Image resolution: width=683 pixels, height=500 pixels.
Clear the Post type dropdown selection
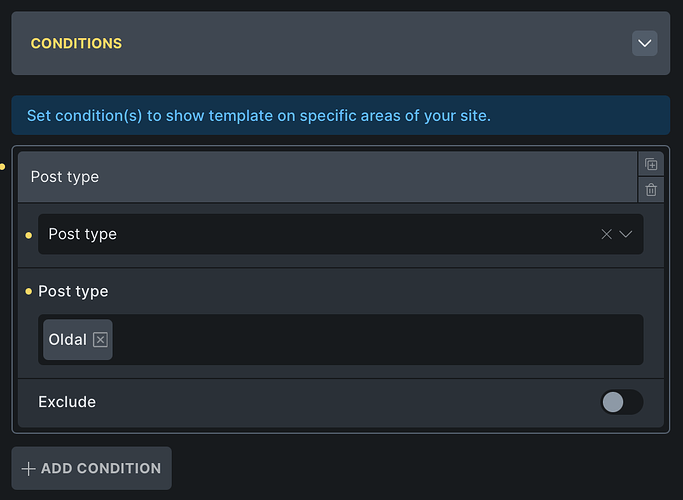tap(606, 234)
